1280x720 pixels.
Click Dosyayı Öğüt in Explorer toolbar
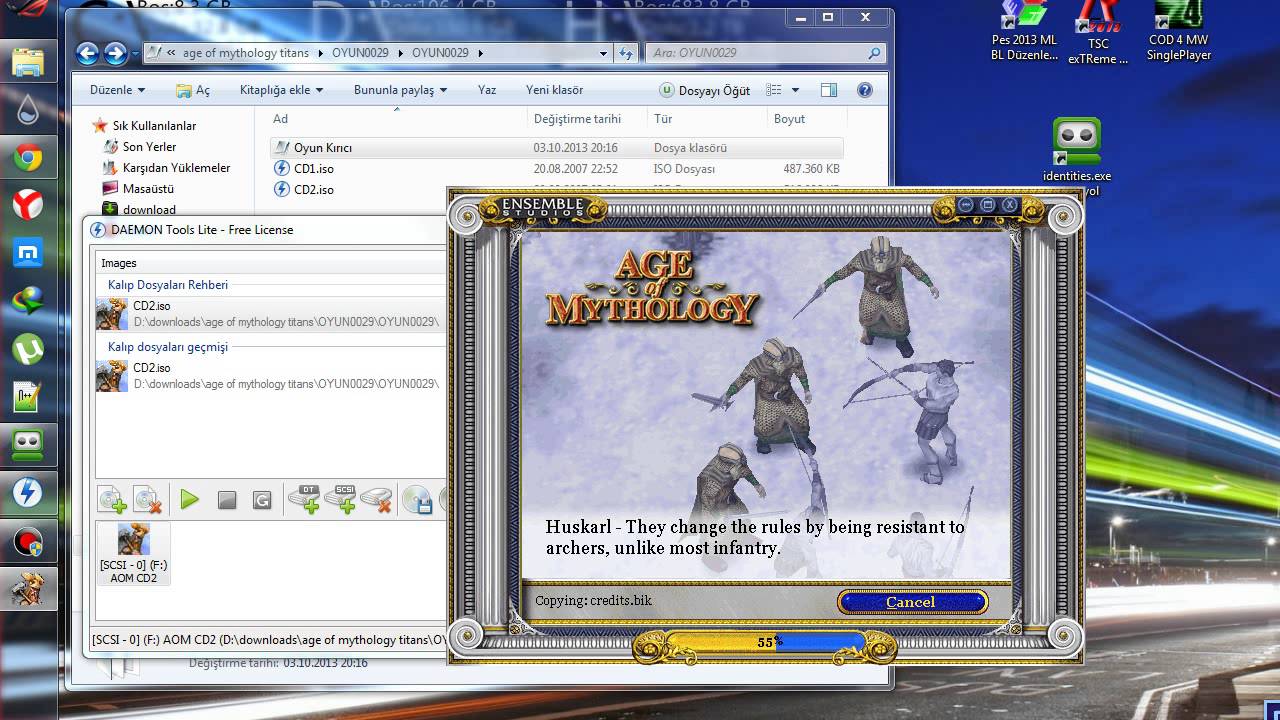[x=705, y=90]
